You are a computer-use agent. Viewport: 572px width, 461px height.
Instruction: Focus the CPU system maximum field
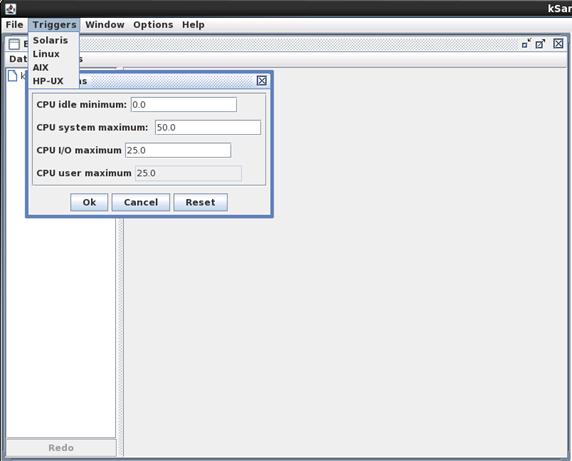tap(208, 127)
